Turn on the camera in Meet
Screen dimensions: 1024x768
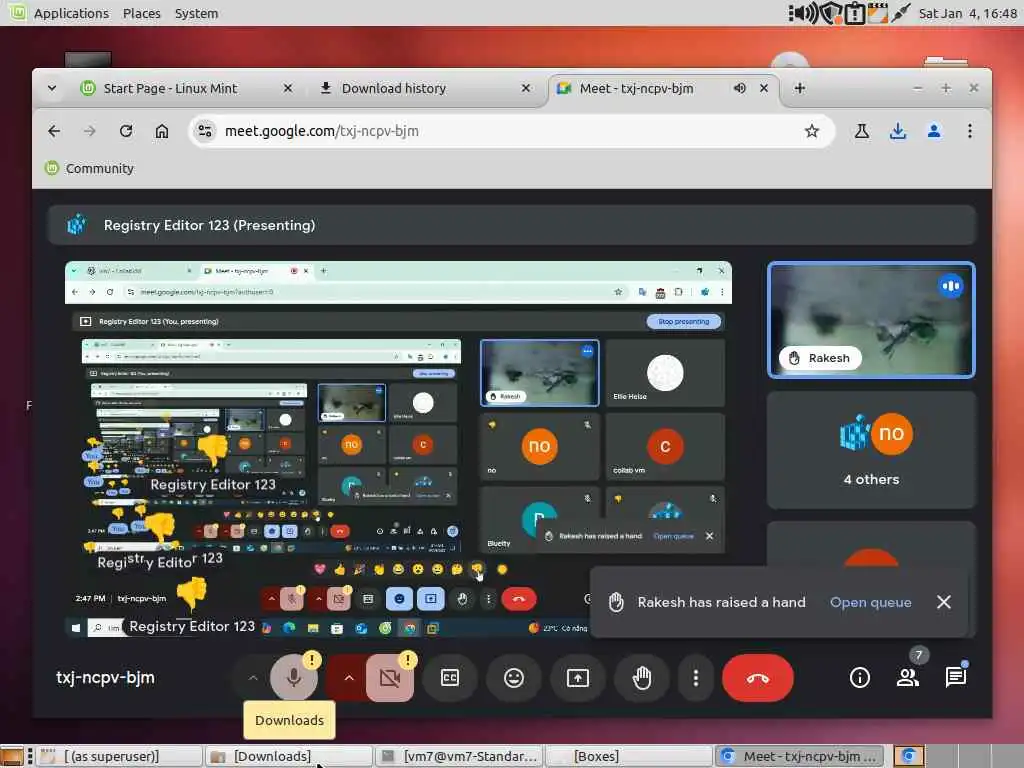390,678
